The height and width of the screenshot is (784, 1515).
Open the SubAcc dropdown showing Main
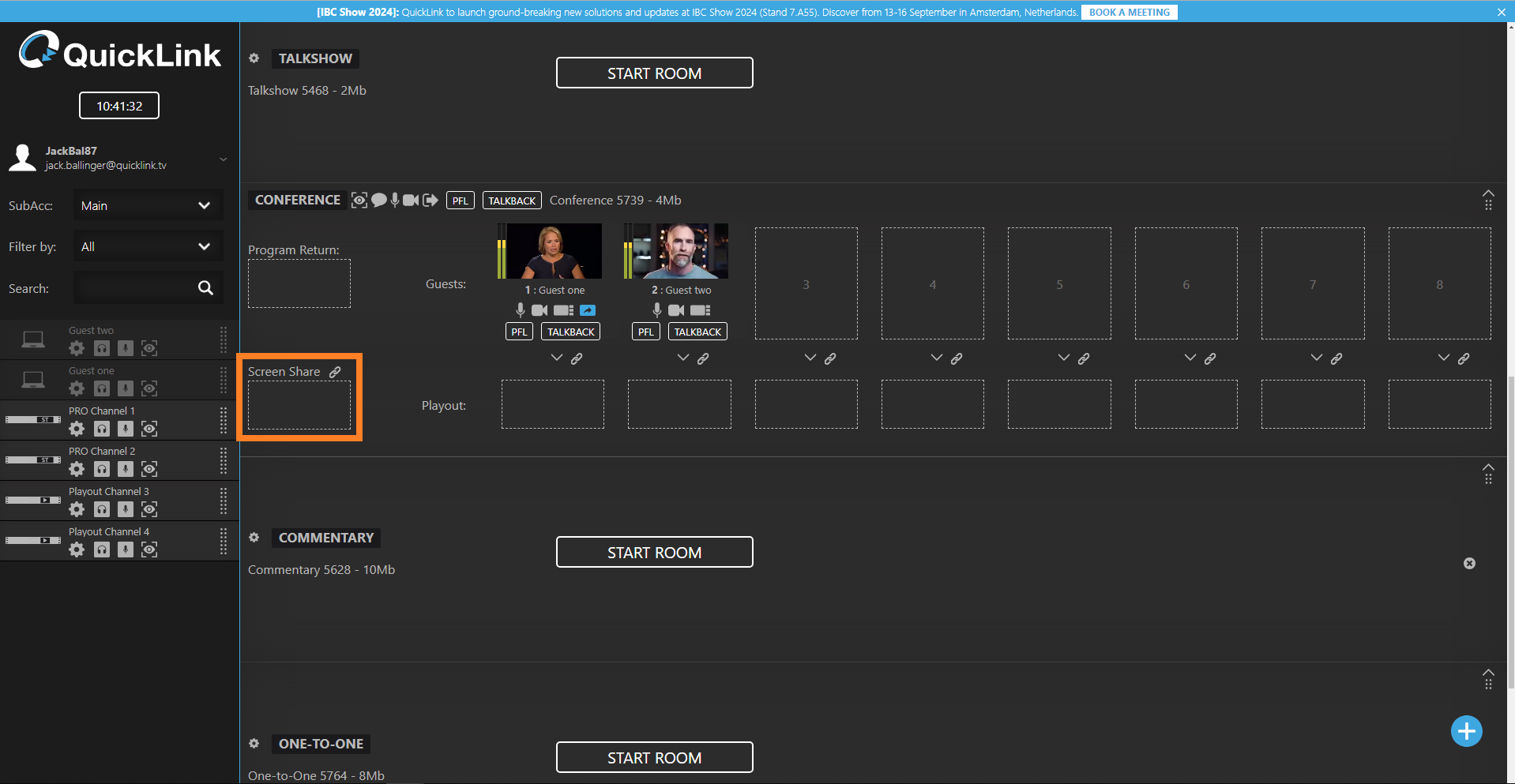tap(148, 205)
